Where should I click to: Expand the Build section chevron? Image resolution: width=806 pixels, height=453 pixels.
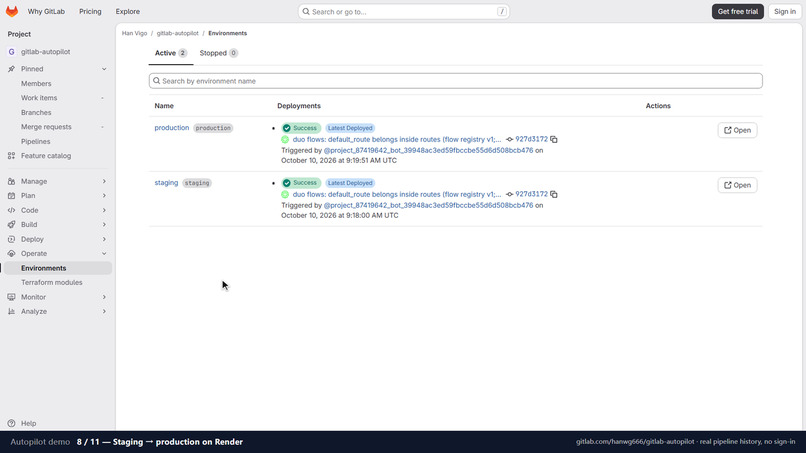[104, 225]
